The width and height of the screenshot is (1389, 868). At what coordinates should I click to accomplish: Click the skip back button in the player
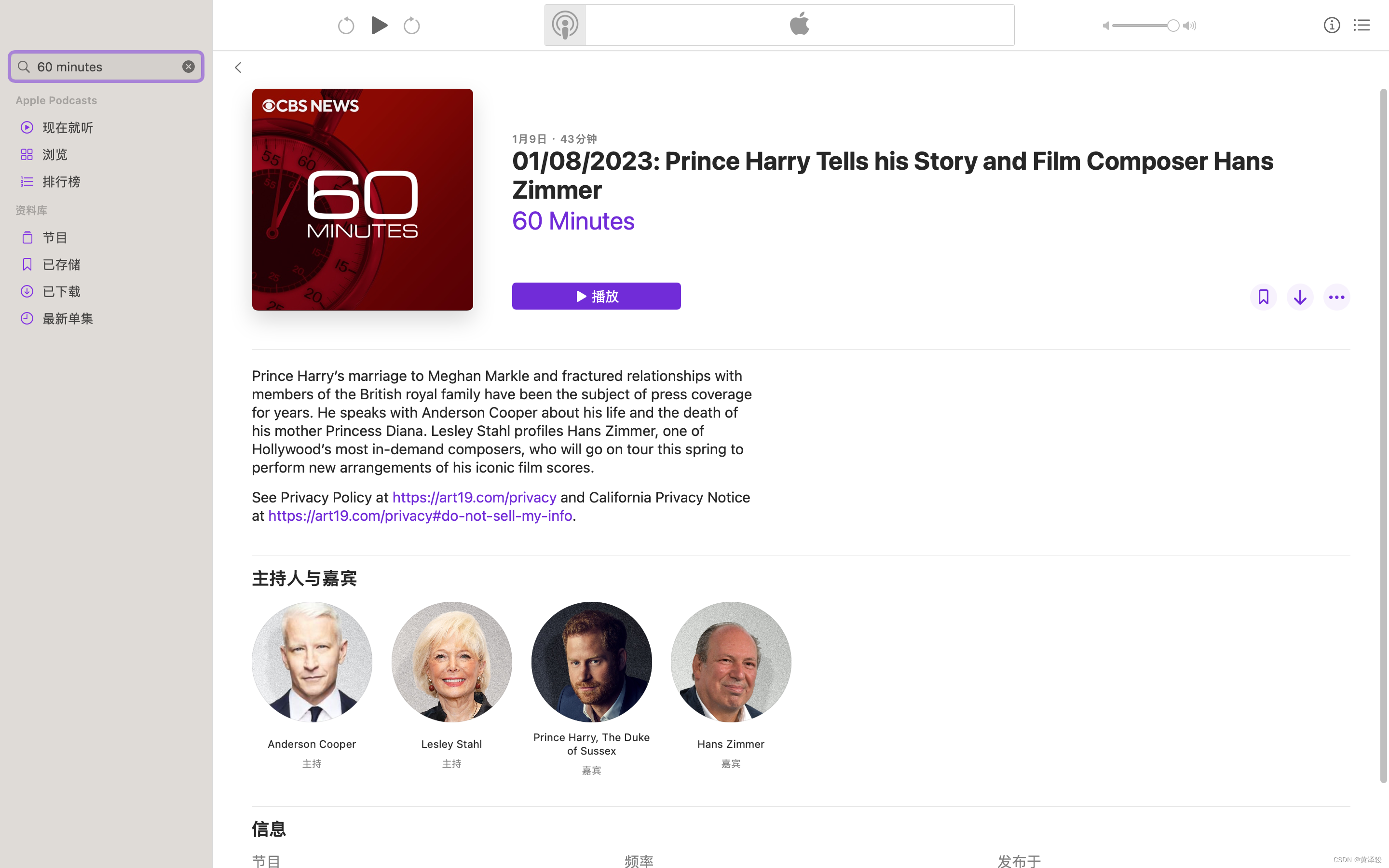coord(345,25)
